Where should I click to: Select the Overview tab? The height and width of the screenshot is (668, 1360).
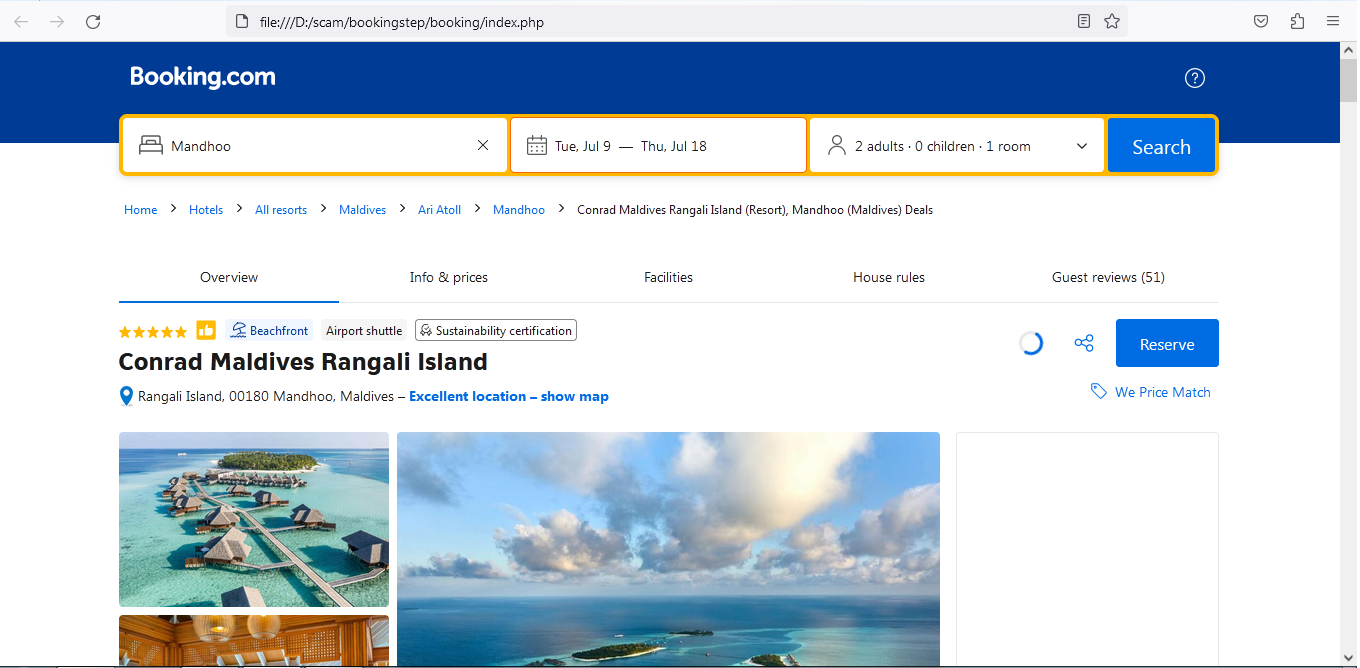tap(229, 277)
